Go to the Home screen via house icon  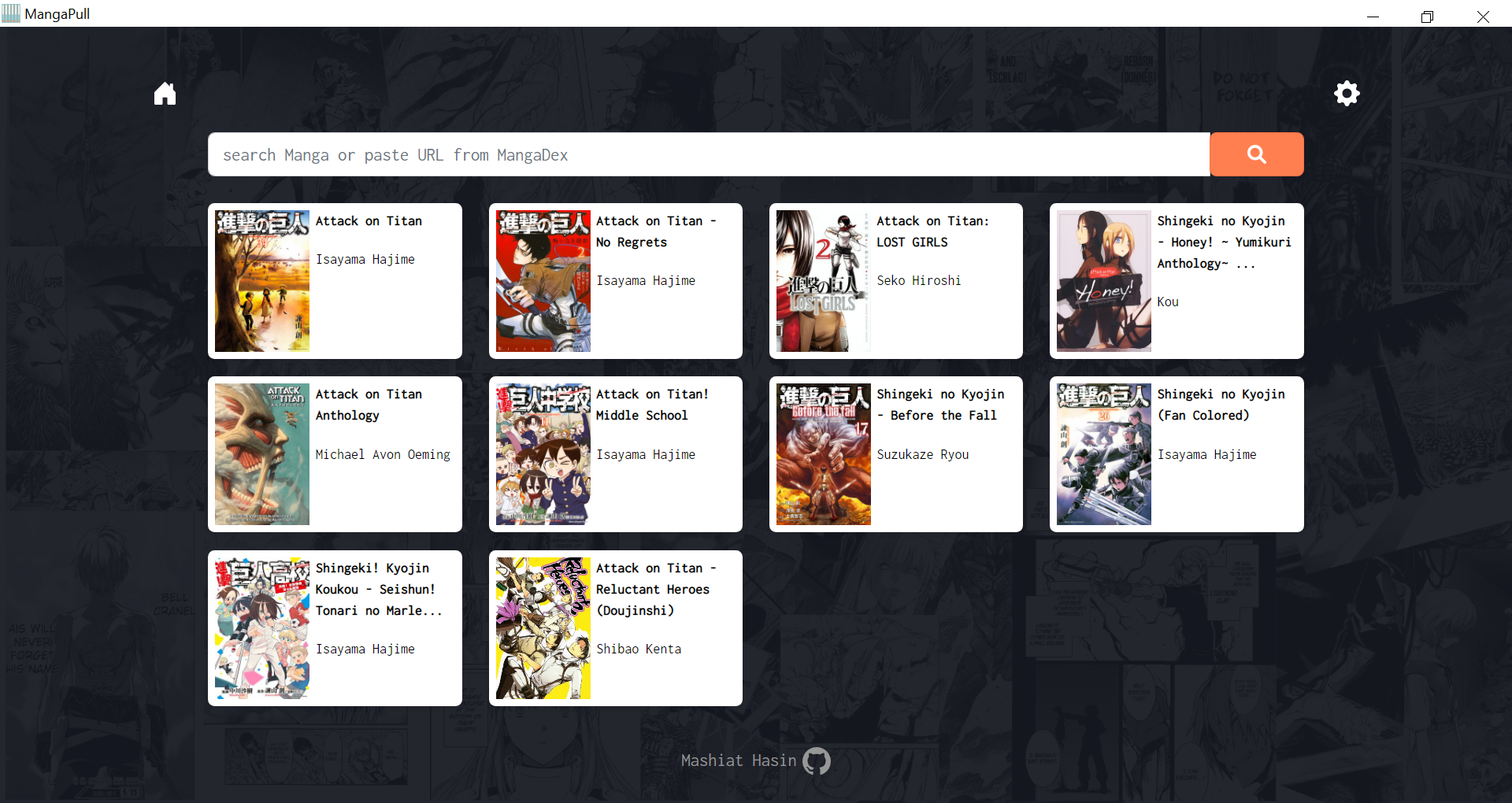165,94
